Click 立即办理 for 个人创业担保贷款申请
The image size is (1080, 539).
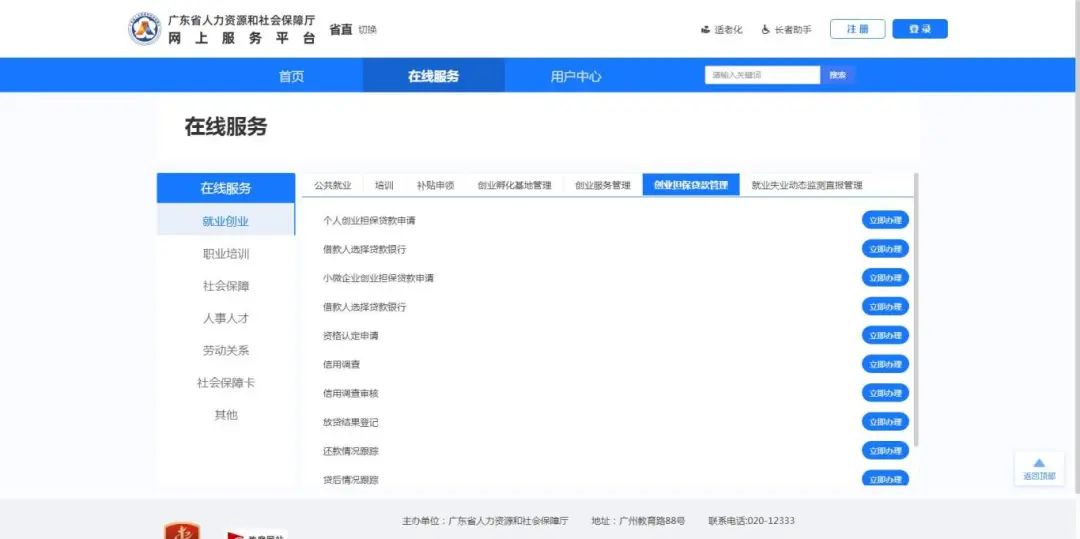pos(885,220)
